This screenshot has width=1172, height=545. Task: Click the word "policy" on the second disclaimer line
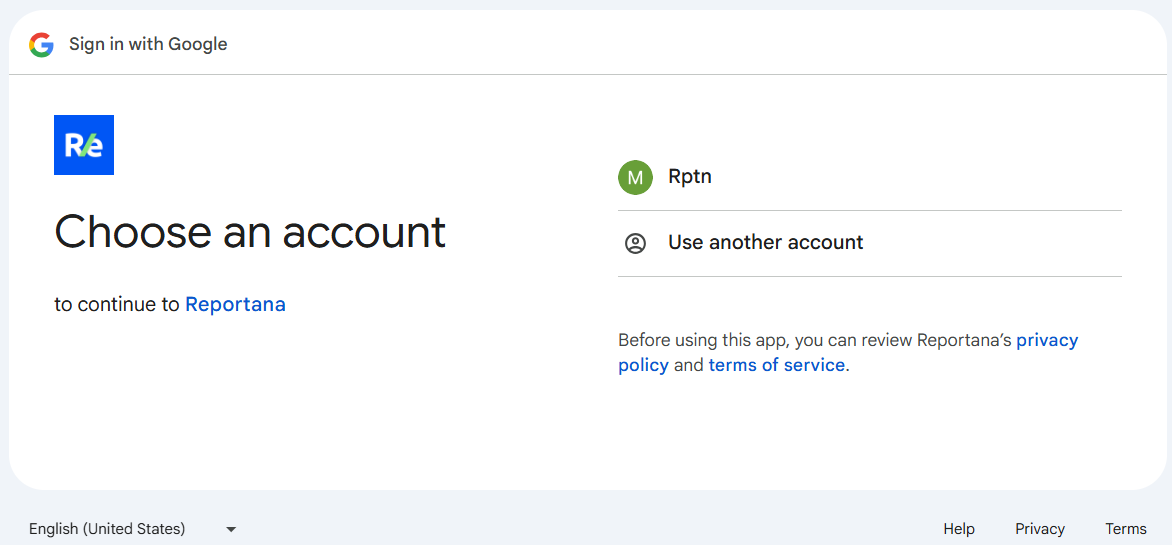coord(643,365)
